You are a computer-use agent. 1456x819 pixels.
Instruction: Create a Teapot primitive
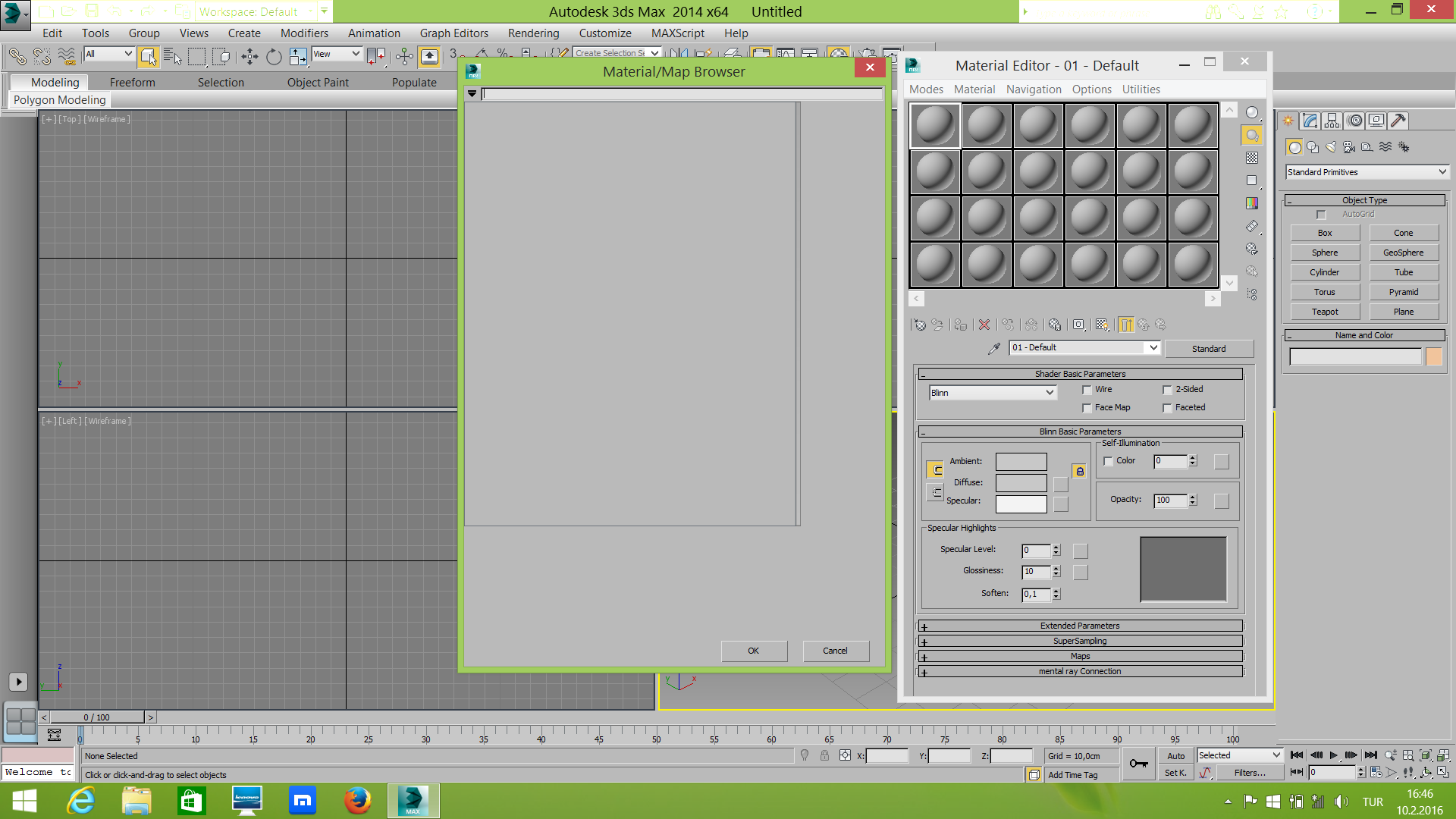click(1325, 312)
